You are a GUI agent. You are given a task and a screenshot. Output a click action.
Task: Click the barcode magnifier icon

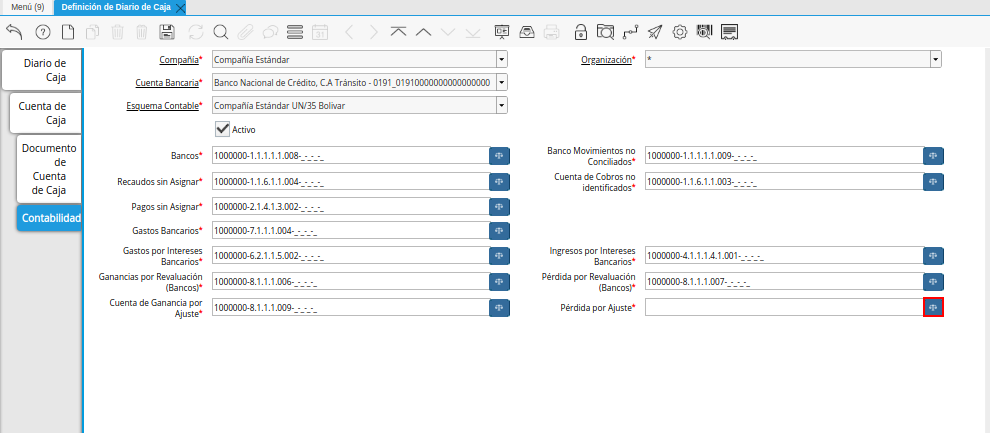[x=704, y=32]
